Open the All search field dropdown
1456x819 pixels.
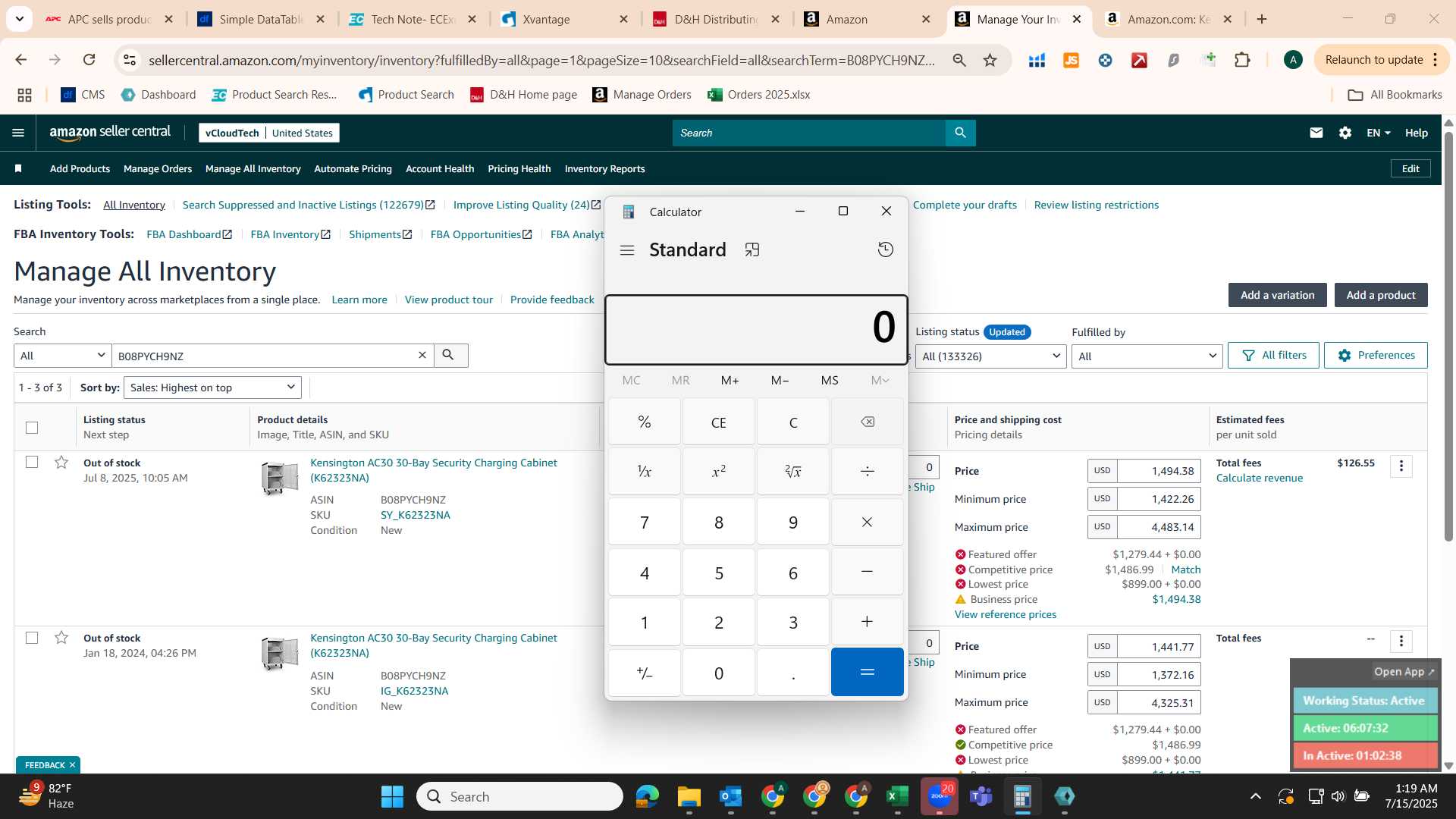(63, 356)
